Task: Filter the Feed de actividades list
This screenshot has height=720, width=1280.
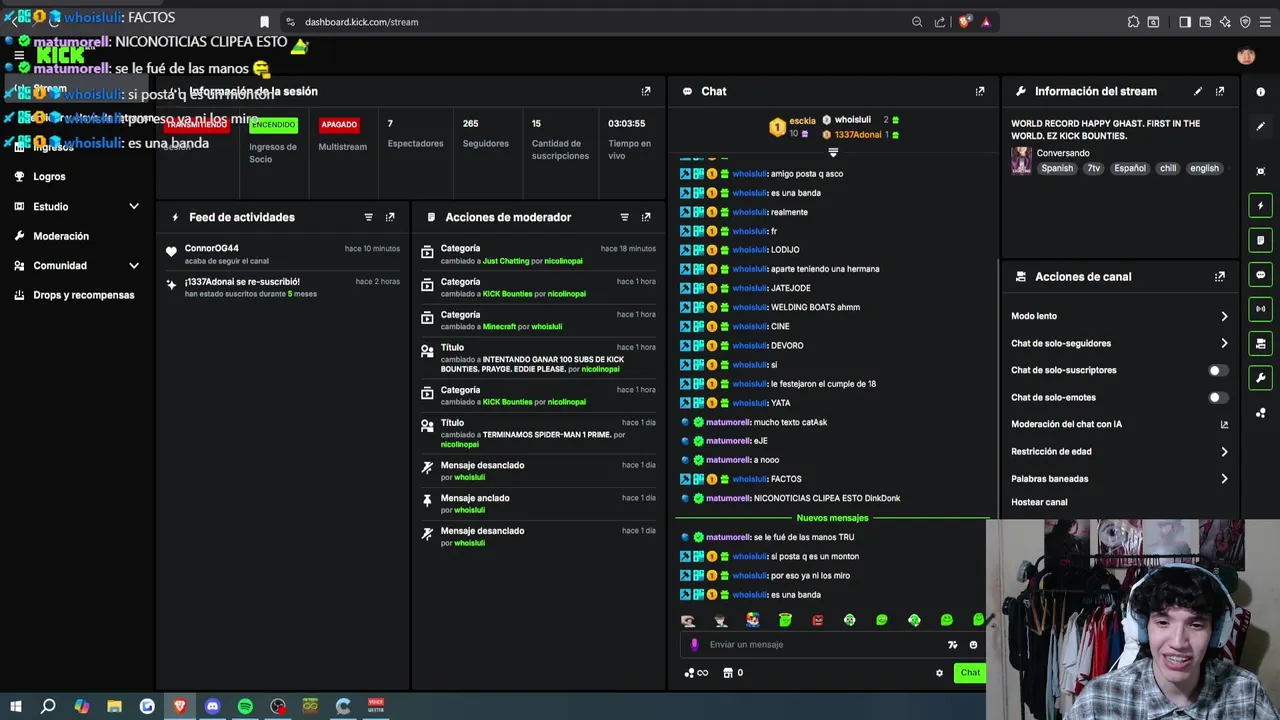Action: pos(368,217)
